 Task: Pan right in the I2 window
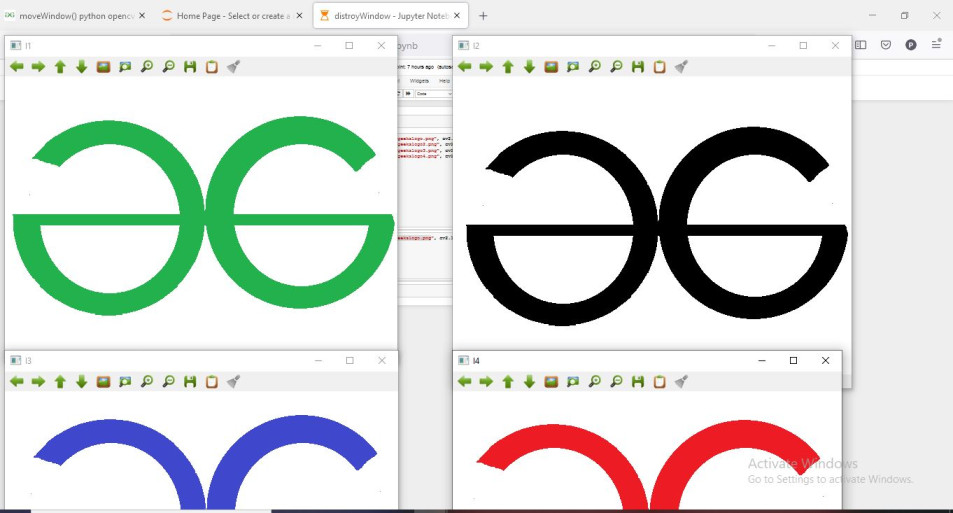[x=486, y=67]
